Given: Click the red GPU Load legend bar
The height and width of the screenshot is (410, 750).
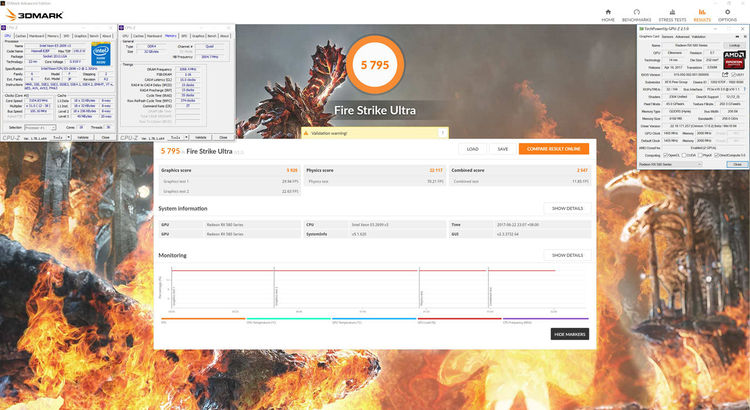Looking at the screenshot, I should click(460, 319).
